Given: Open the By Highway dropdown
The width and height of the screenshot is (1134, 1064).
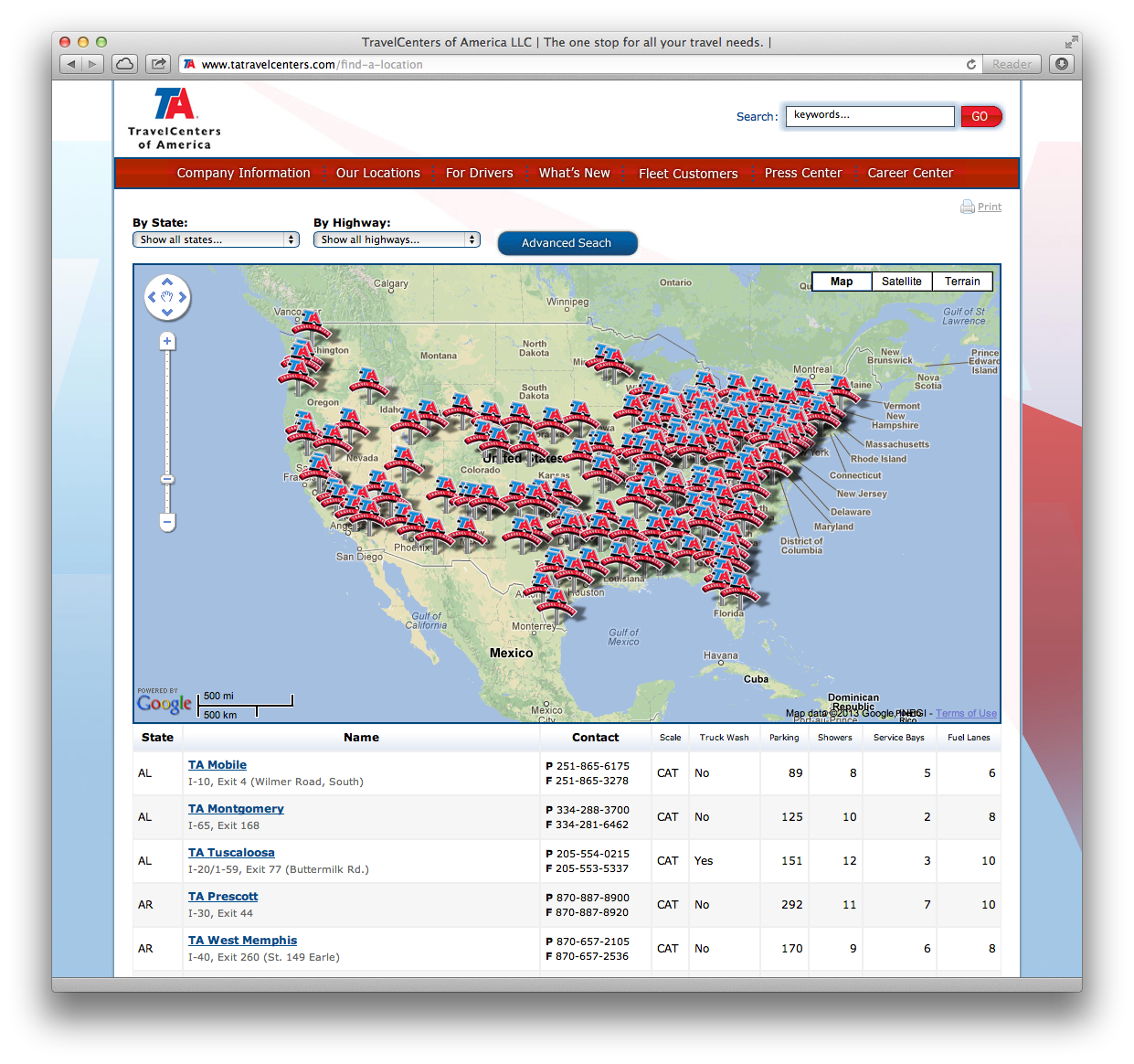Looking at the screenshot, I should [397, 239].
